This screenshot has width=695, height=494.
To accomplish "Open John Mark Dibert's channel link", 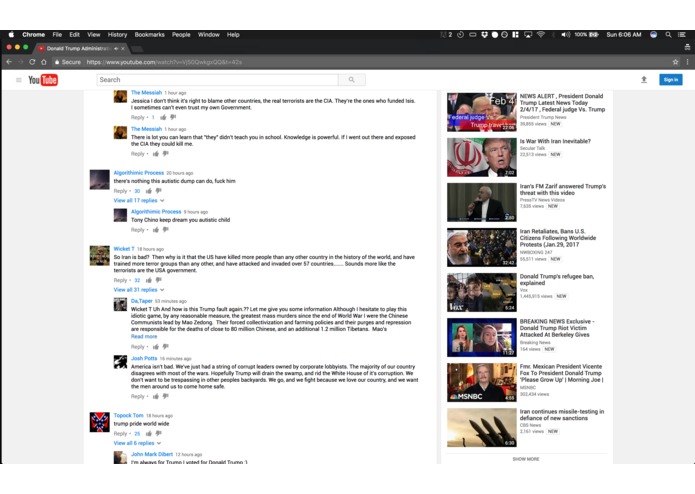I will 152,454.
